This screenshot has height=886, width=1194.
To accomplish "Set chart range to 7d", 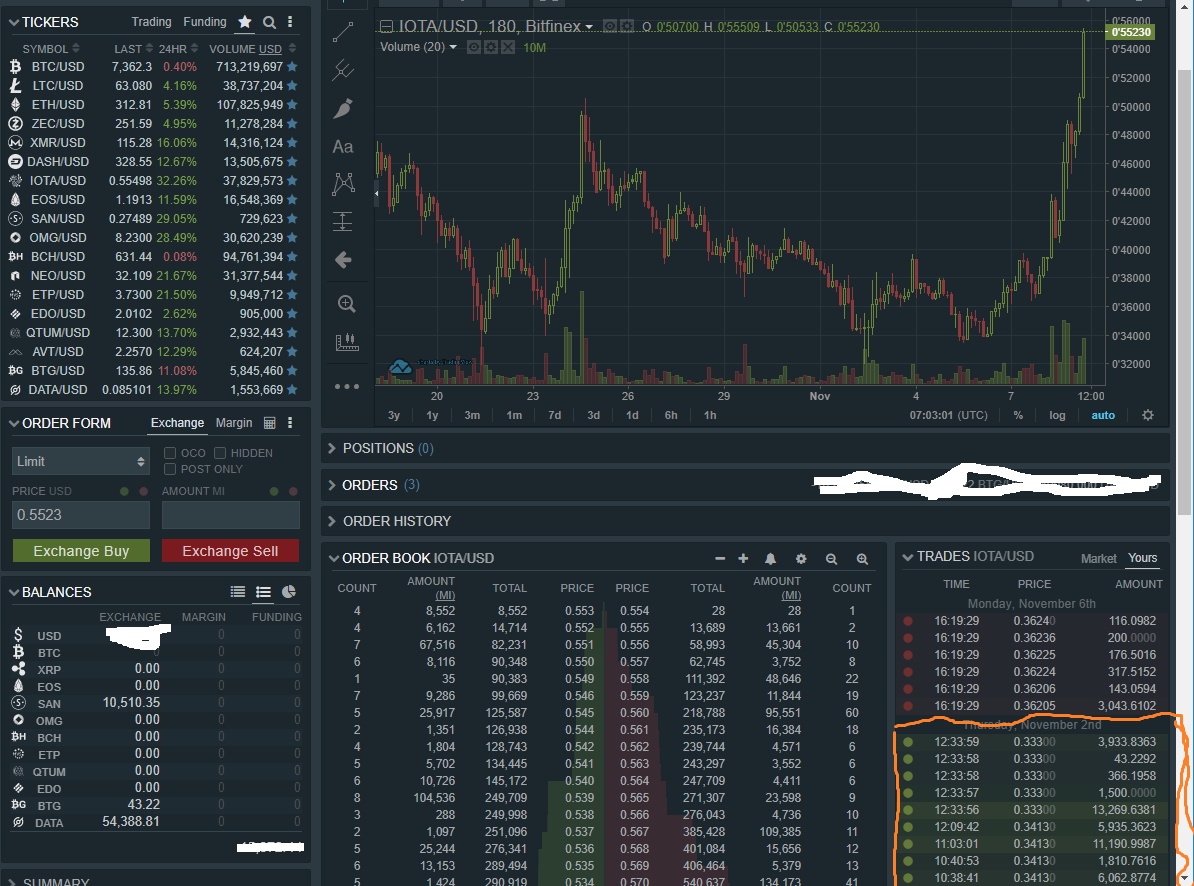I will tap(554, 415).
